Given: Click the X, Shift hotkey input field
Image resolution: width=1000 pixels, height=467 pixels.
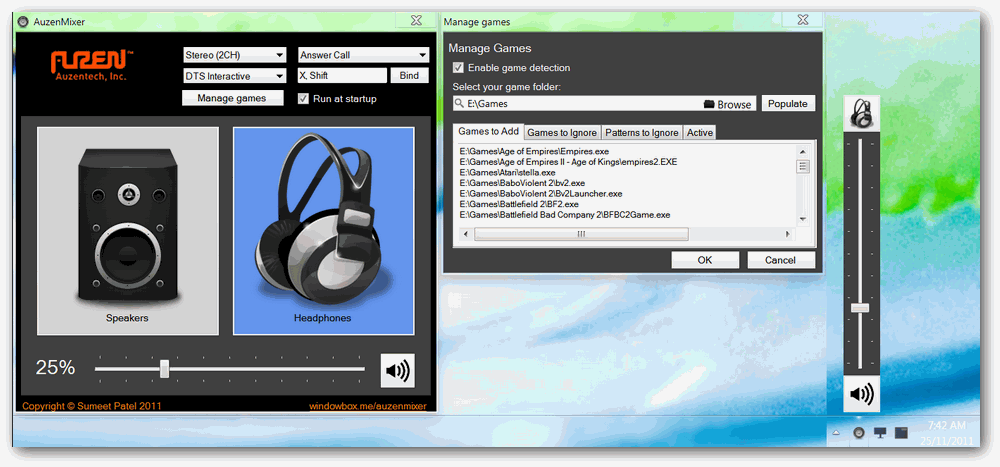Looking at the screenshot, I should [x=342, y=75].
